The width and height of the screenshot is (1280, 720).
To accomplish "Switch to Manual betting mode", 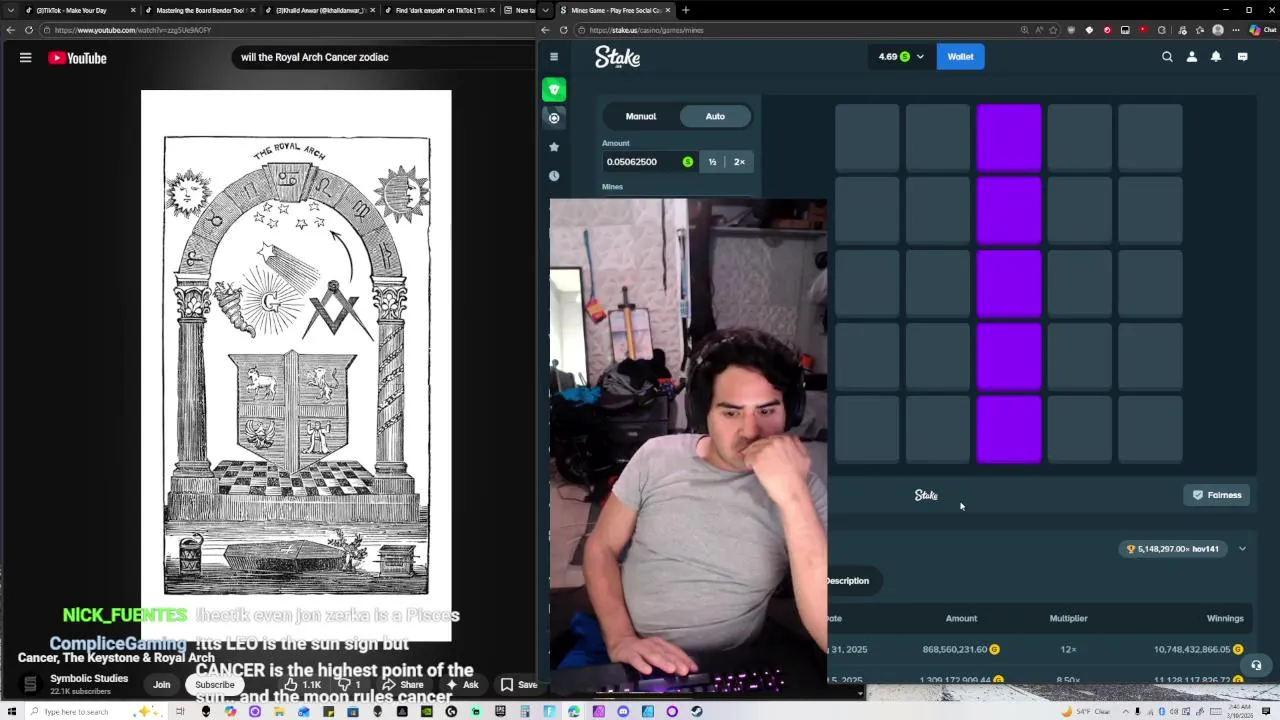I will click(x=641, y=116).
